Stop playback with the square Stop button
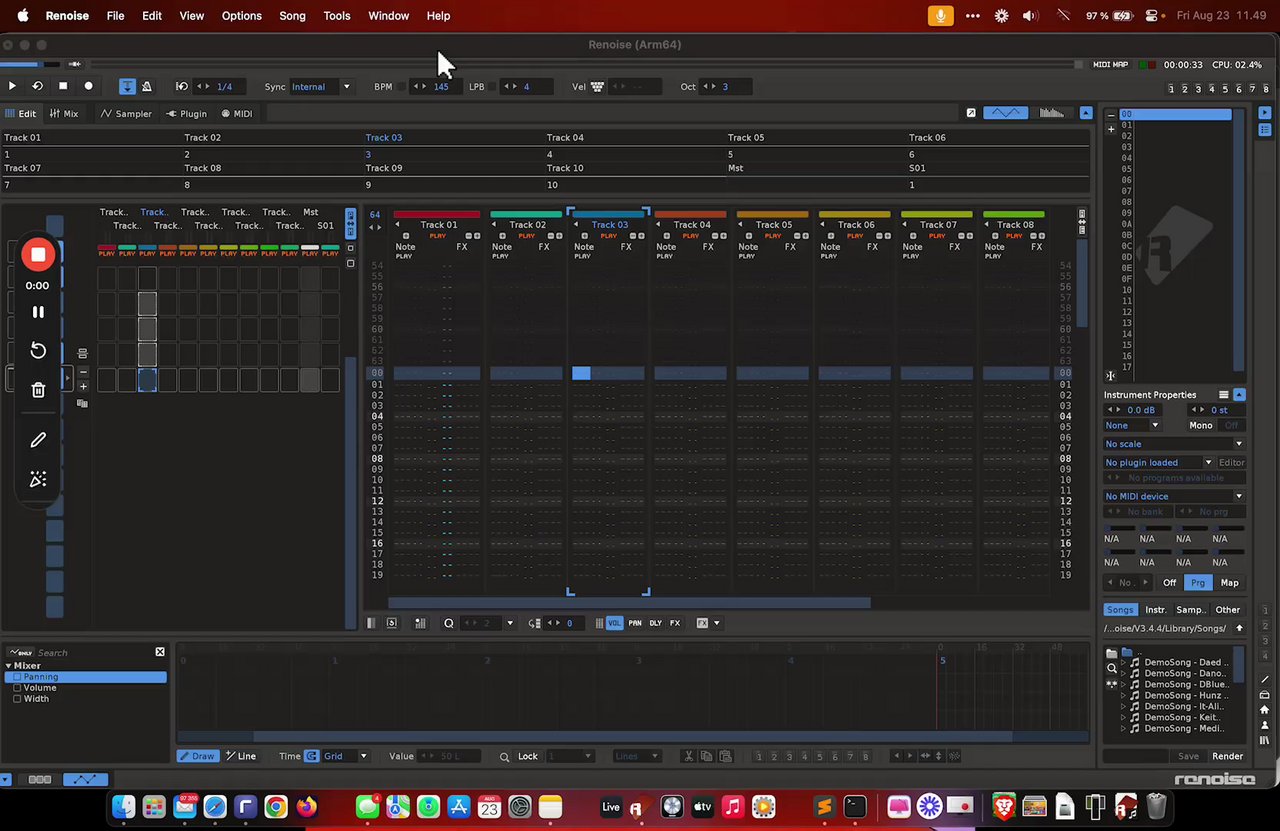This screenshot has height=831, width=1280. (x=63, y=86)
